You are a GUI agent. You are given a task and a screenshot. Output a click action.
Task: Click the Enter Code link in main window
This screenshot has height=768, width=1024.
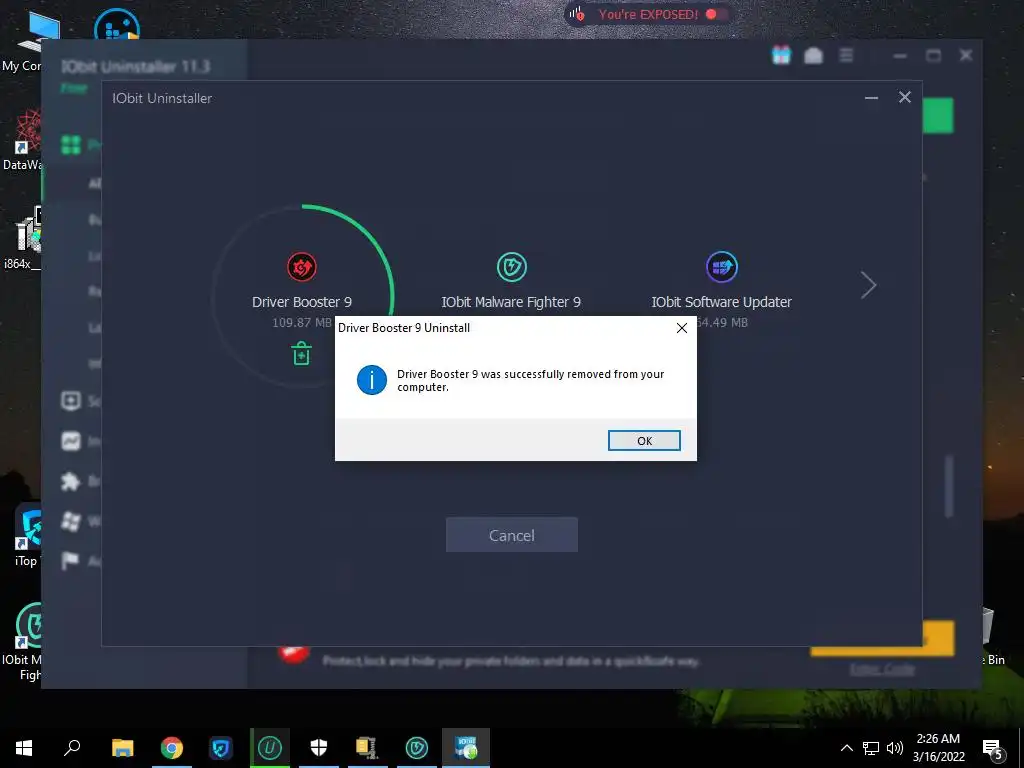point(882,669)
